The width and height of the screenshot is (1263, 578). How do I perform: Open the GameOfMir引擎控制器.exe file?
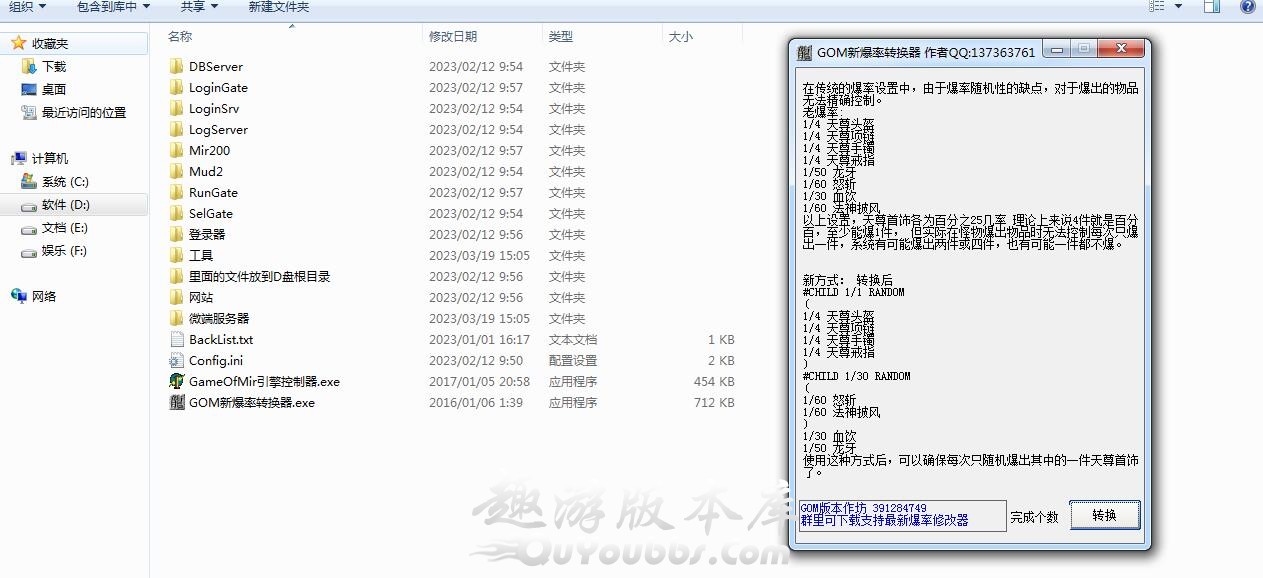[264, 381]
